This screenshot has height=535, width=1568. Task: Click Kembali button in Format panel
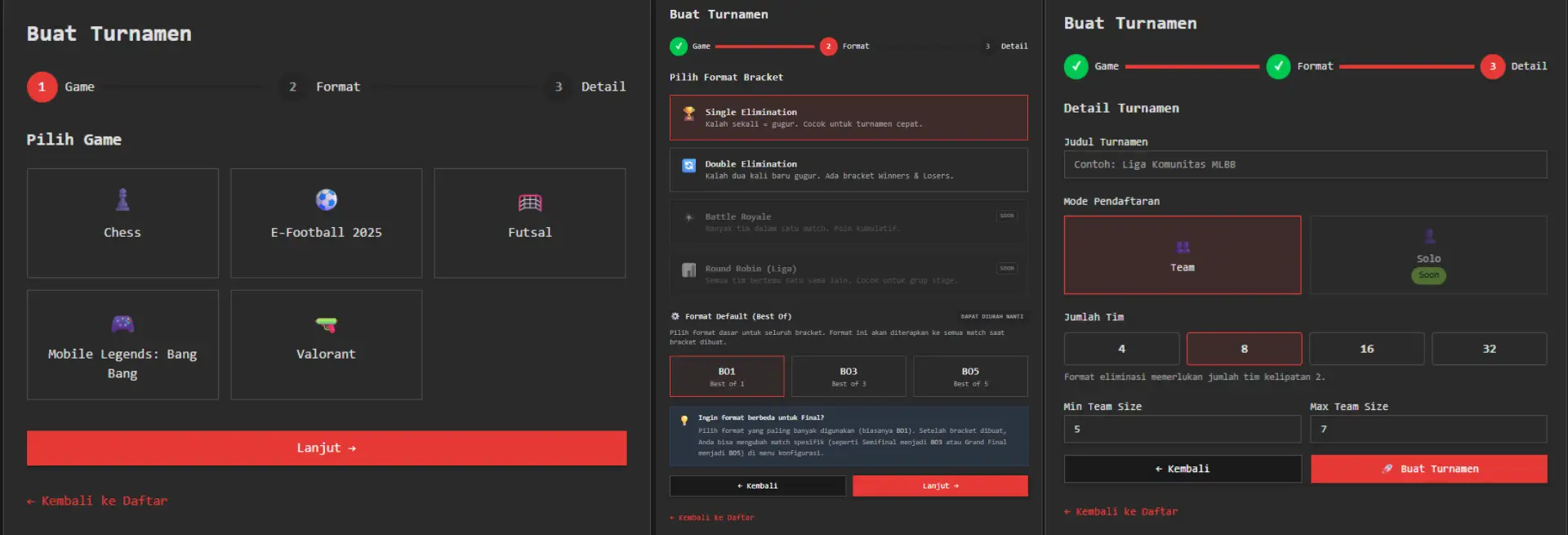[758, 486]
